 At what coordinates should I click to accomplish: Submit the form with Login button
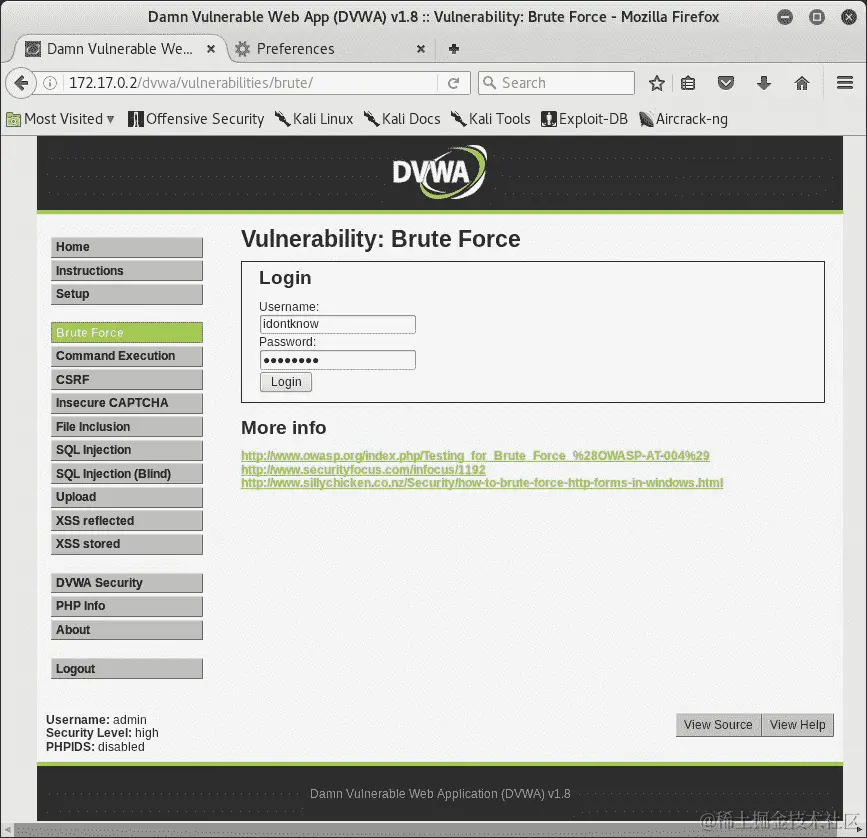coord(286,382)
